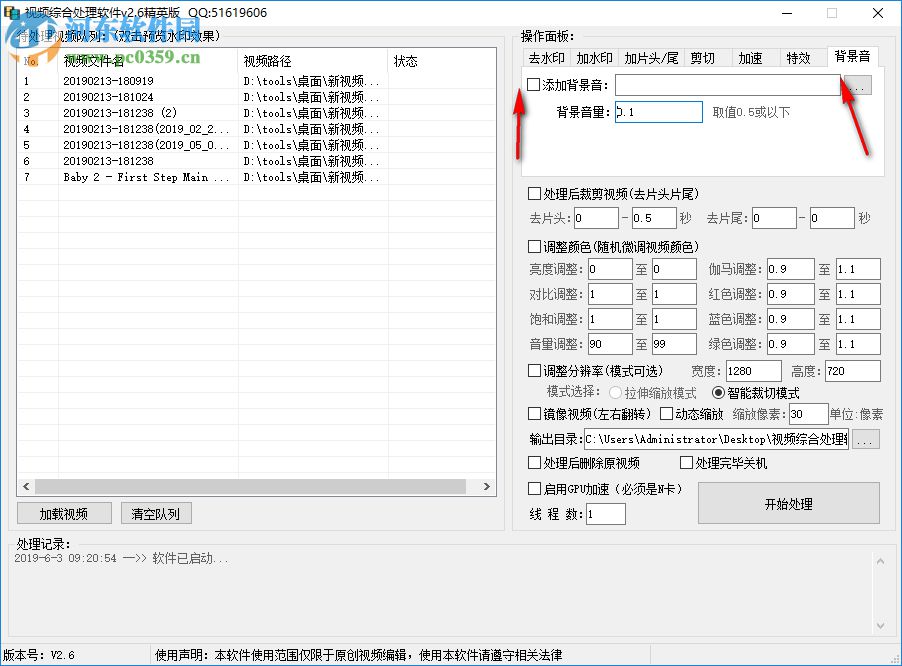Click the 加载视频 button

63,513
